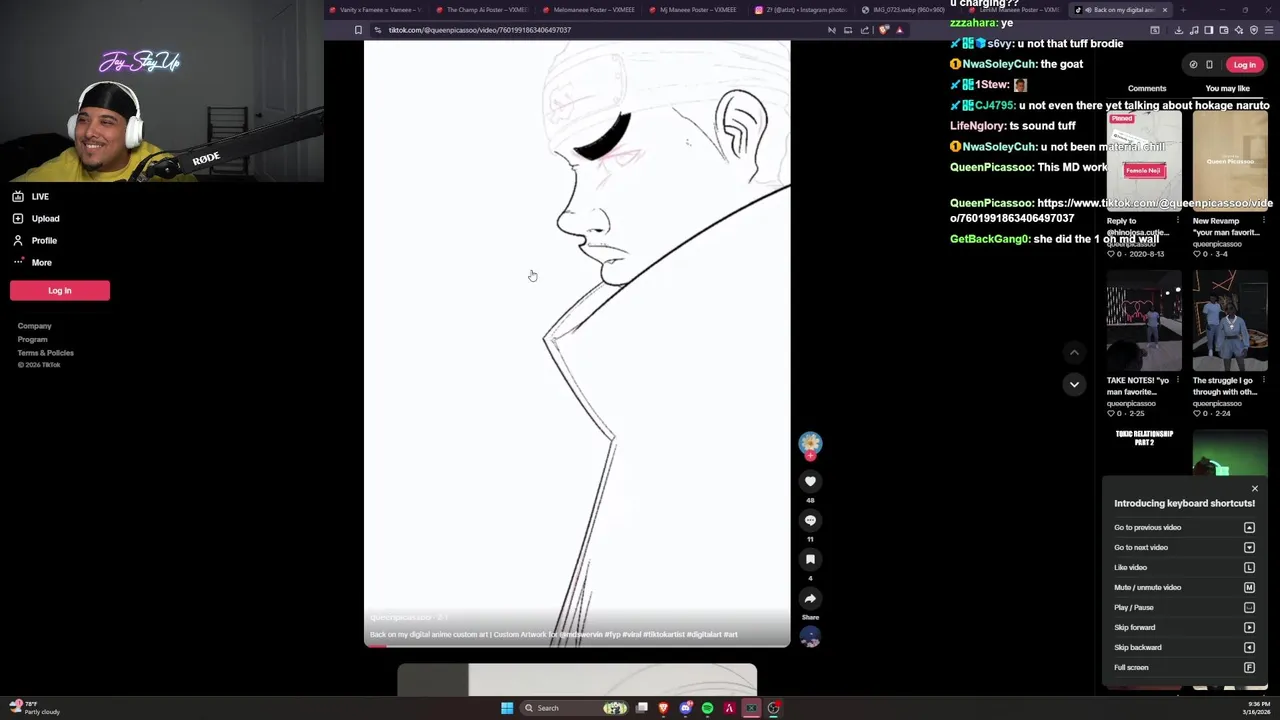Open Spotify from taskbar
Viewport: 1280px width, 720px height.
pos(707,708)
